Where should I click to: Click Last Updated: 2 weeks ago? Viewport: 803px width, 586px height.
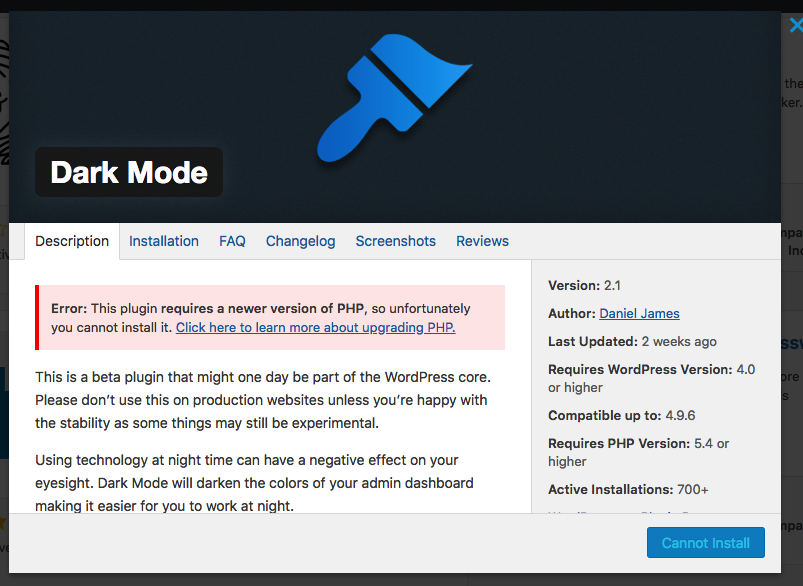(x=632, y=342)
